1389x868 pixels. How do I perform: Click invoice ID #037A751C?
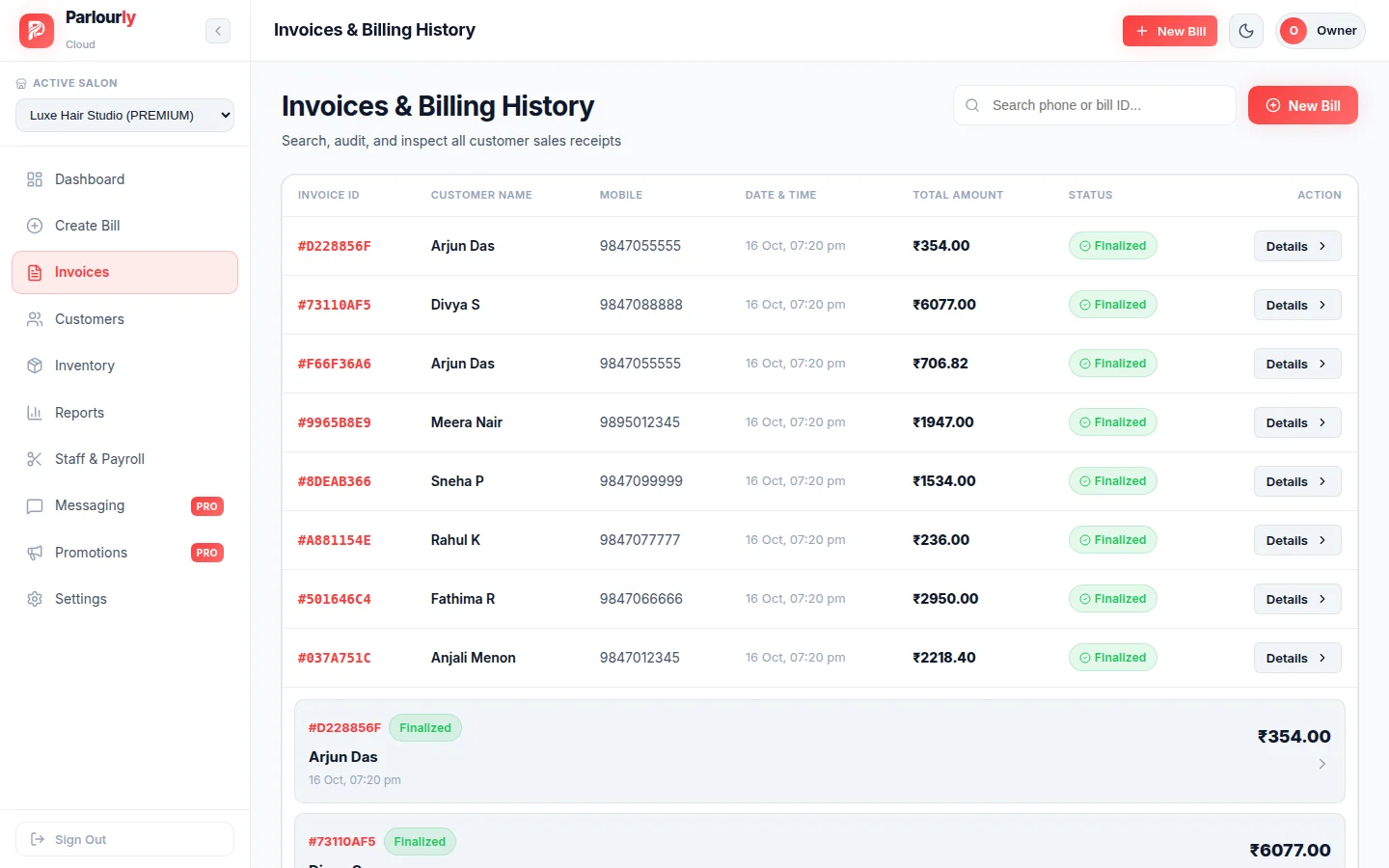point(335,658)
